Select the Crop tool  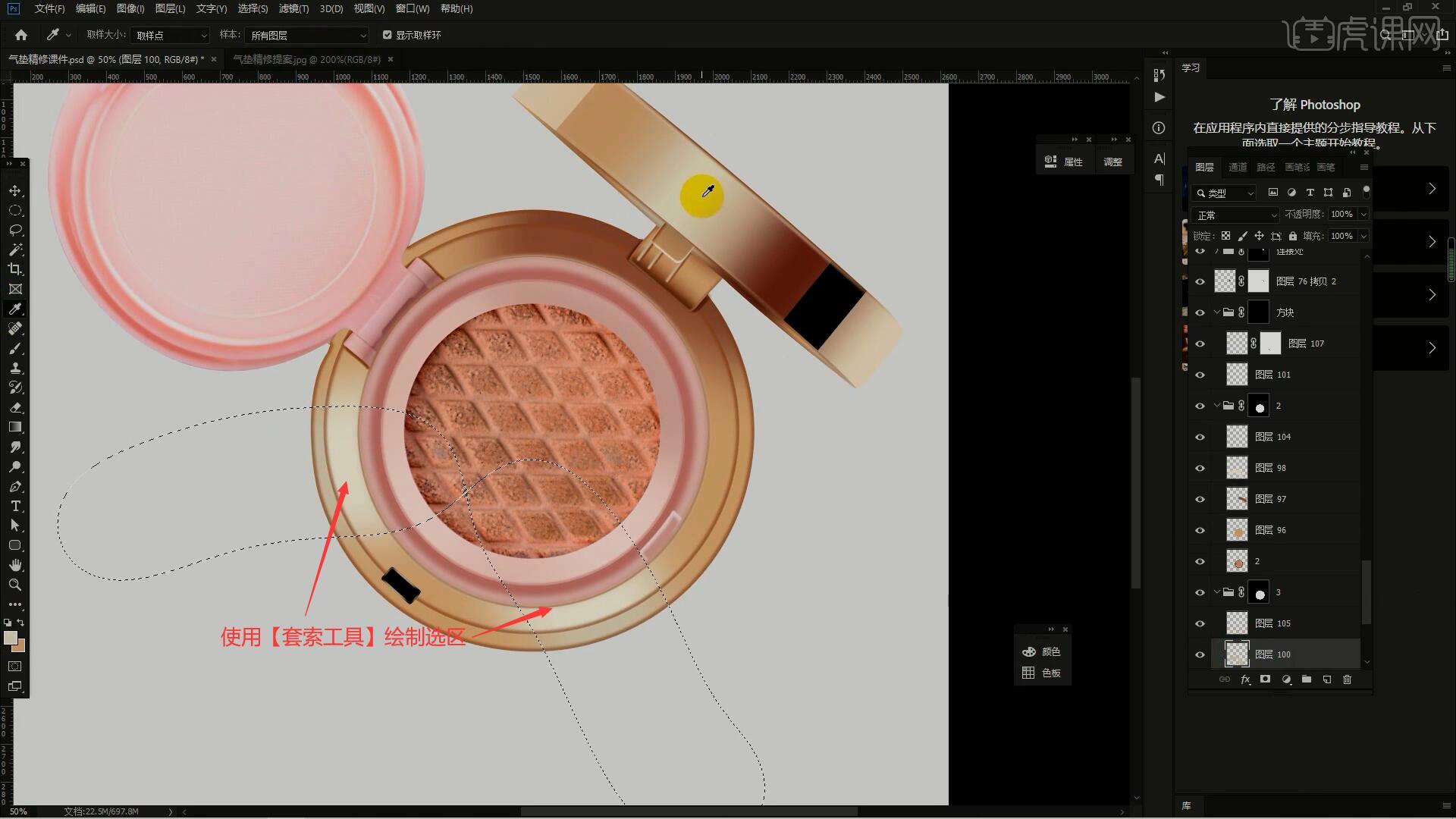15,269
